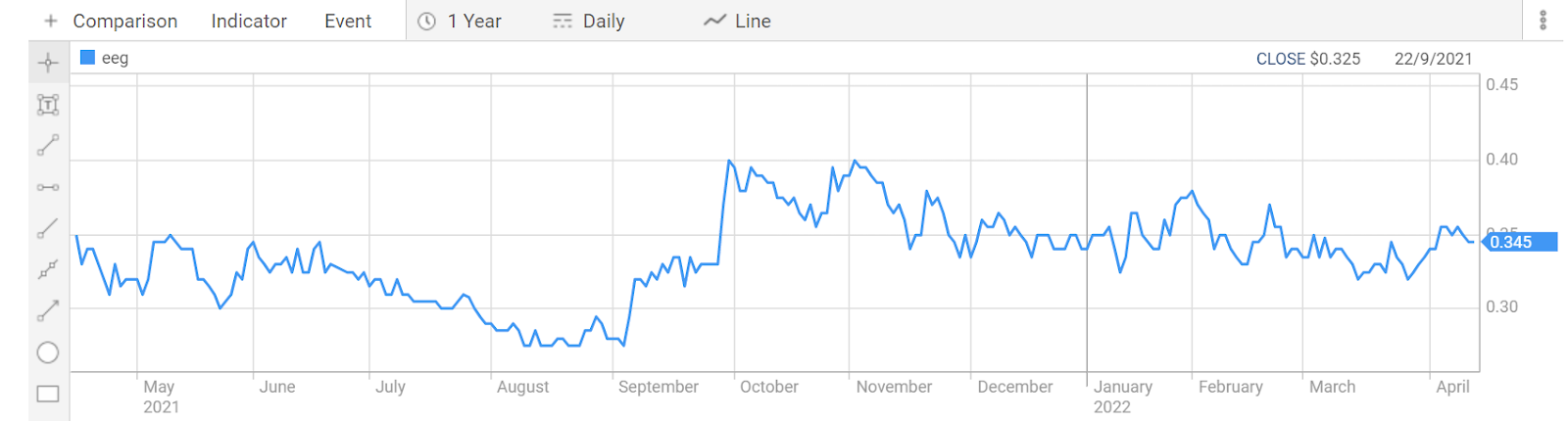Select the horizontal line tool
This screenshot has width=1568, height=421.
[x=48, y=187]
